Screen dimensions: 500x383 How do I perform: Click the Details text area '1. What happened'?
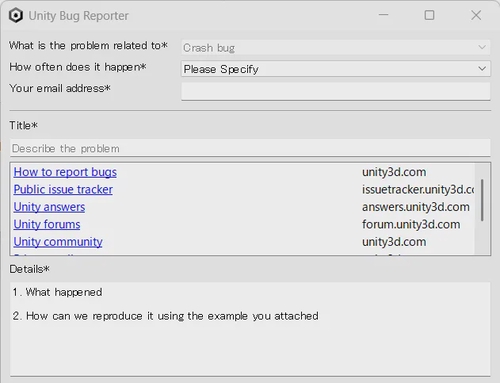pos(250,329)
